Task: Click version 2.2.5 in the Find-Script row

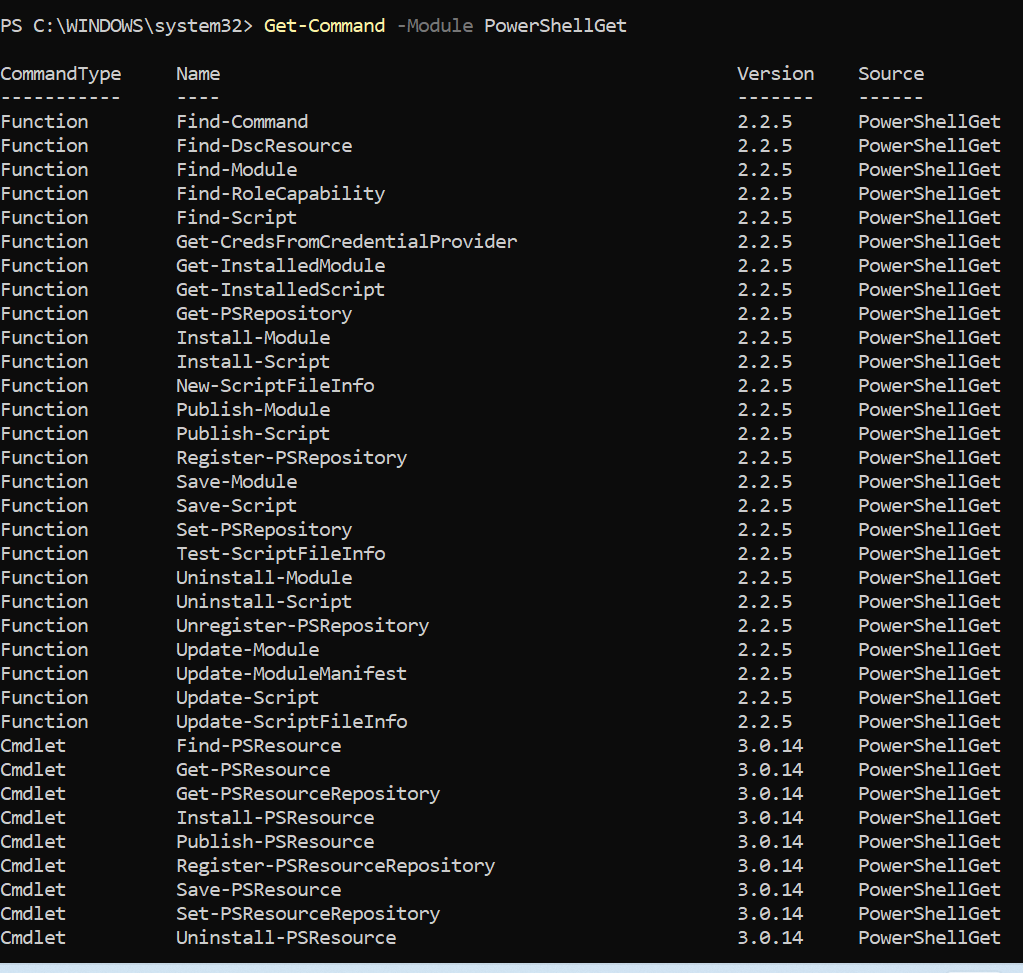Action: (764, 218)
